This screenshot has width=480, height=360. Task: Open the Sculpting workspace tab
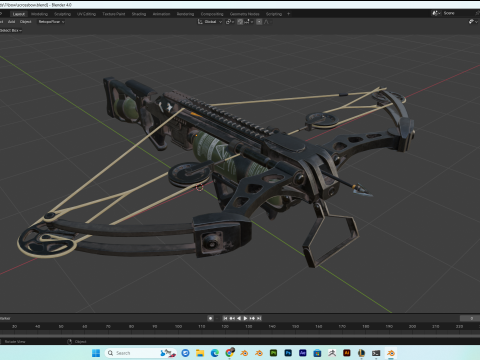tap(62, 14)
